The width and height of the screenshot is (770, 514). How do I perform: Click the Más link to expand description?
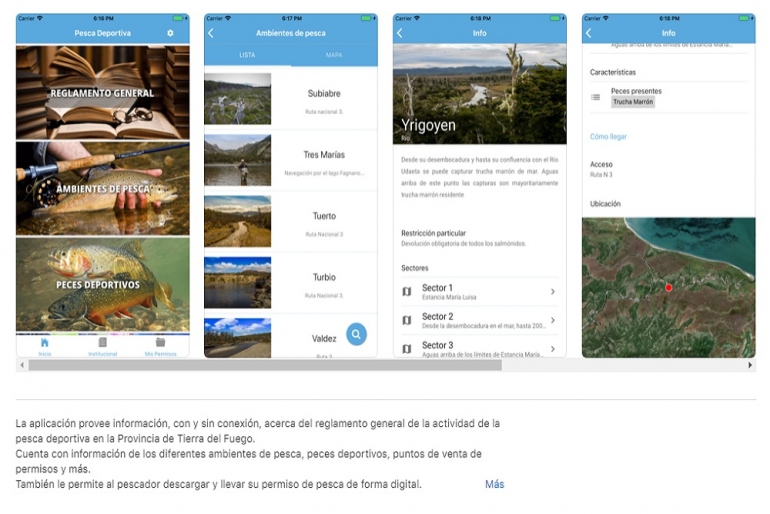(x=495, y=484)
